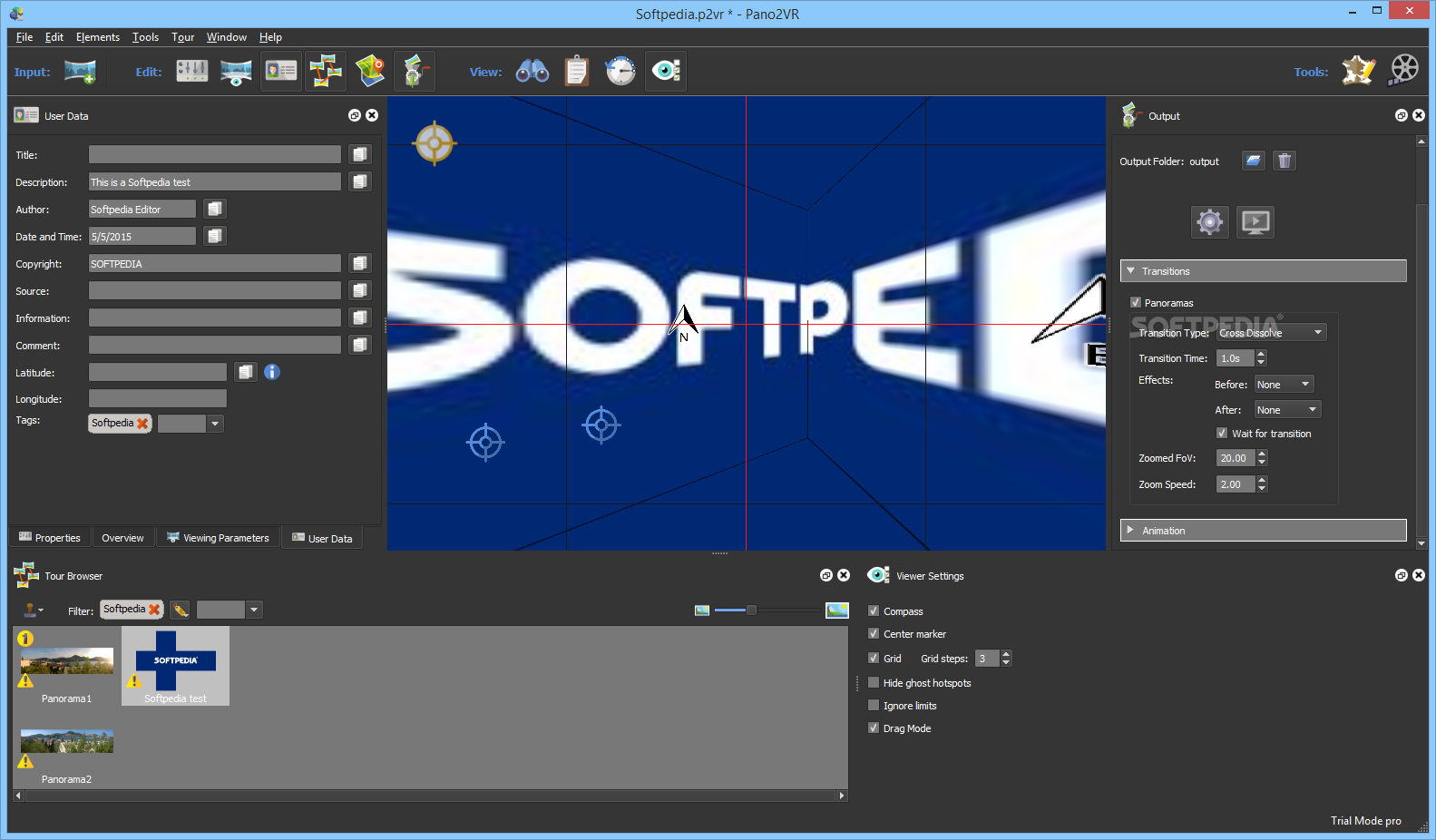Enable Hide ghost hotspots checkbox
1436x840 pixels.
click(874, 682)
